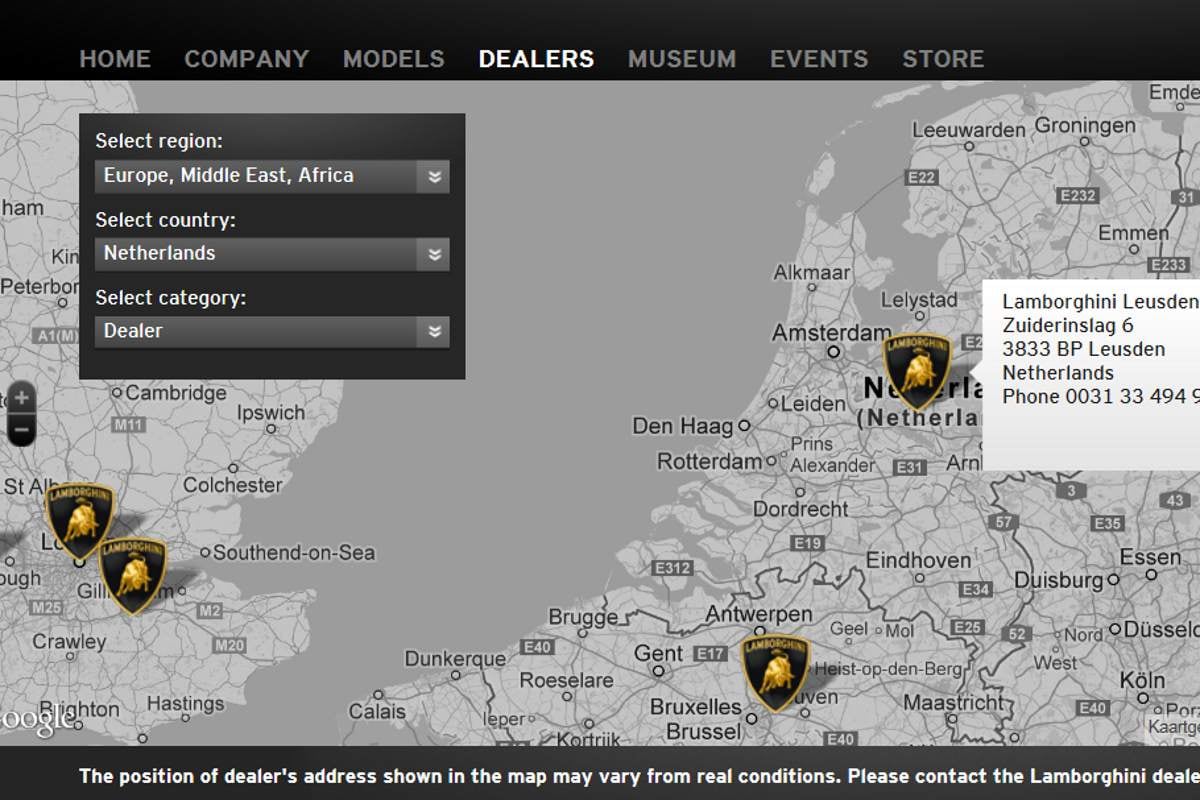This screenshot has width=1200, height=800.
Task: Click the Rotterdam city label on map
Action: [709, 462]
